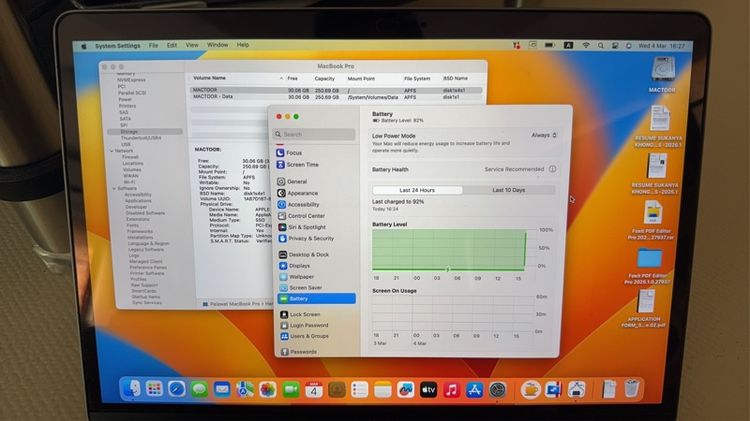750x421 pixels.
Task: Open App Store from the Dock
Action: [x=474, y=390]
